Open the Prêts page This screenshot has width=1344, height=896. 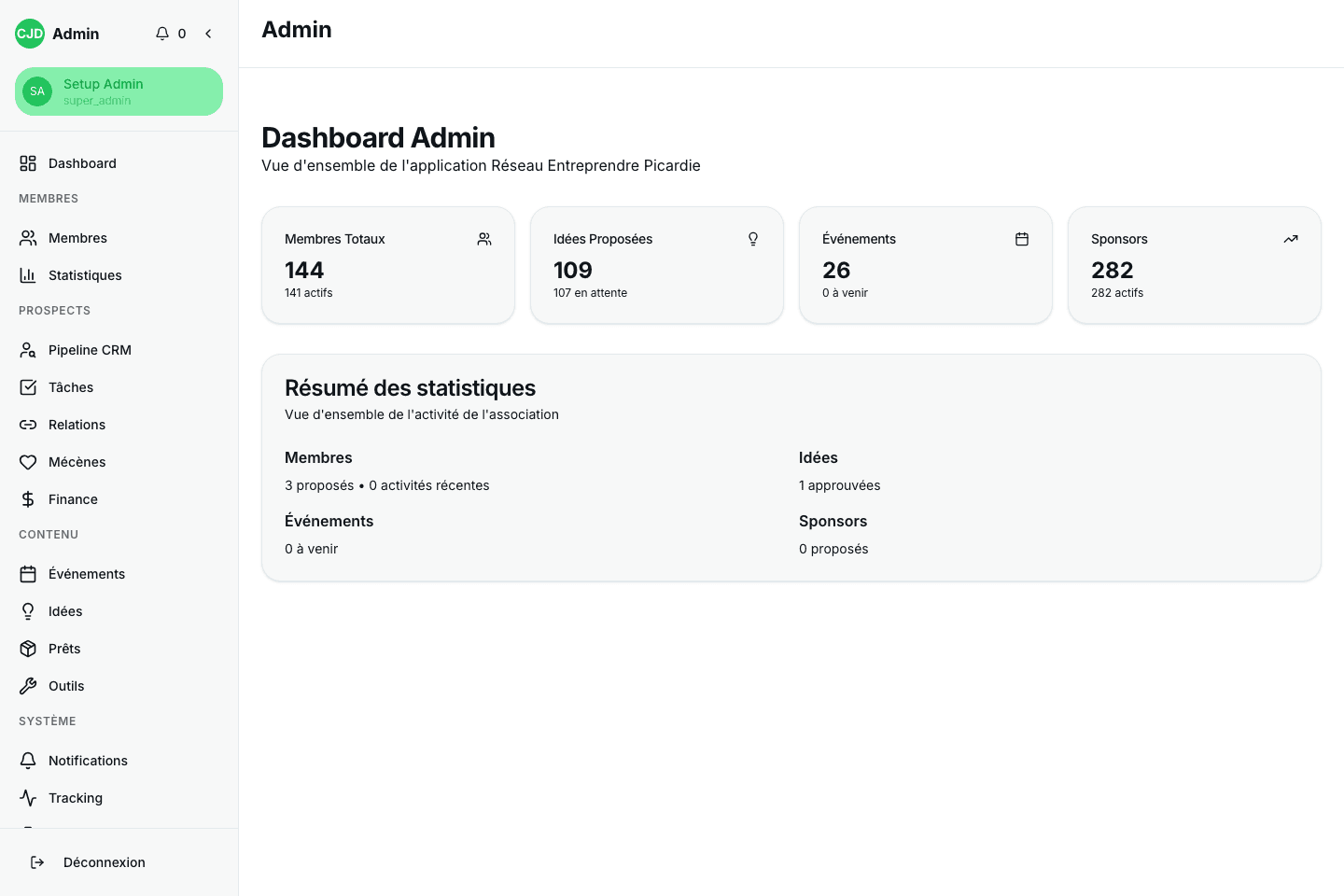click(x=119, y=649)
